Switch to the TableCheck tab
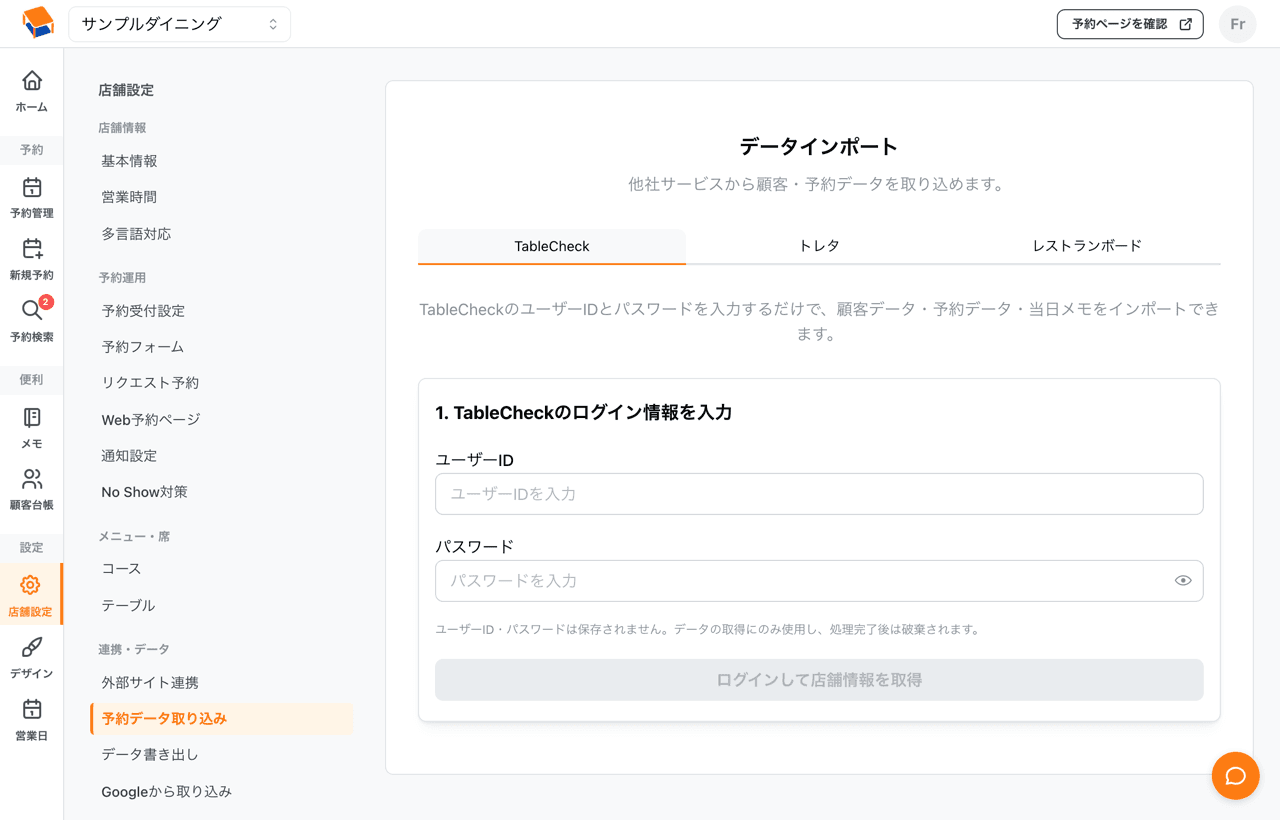The height and width of the screenshot is (820, 1280). (x=552, y=246)
